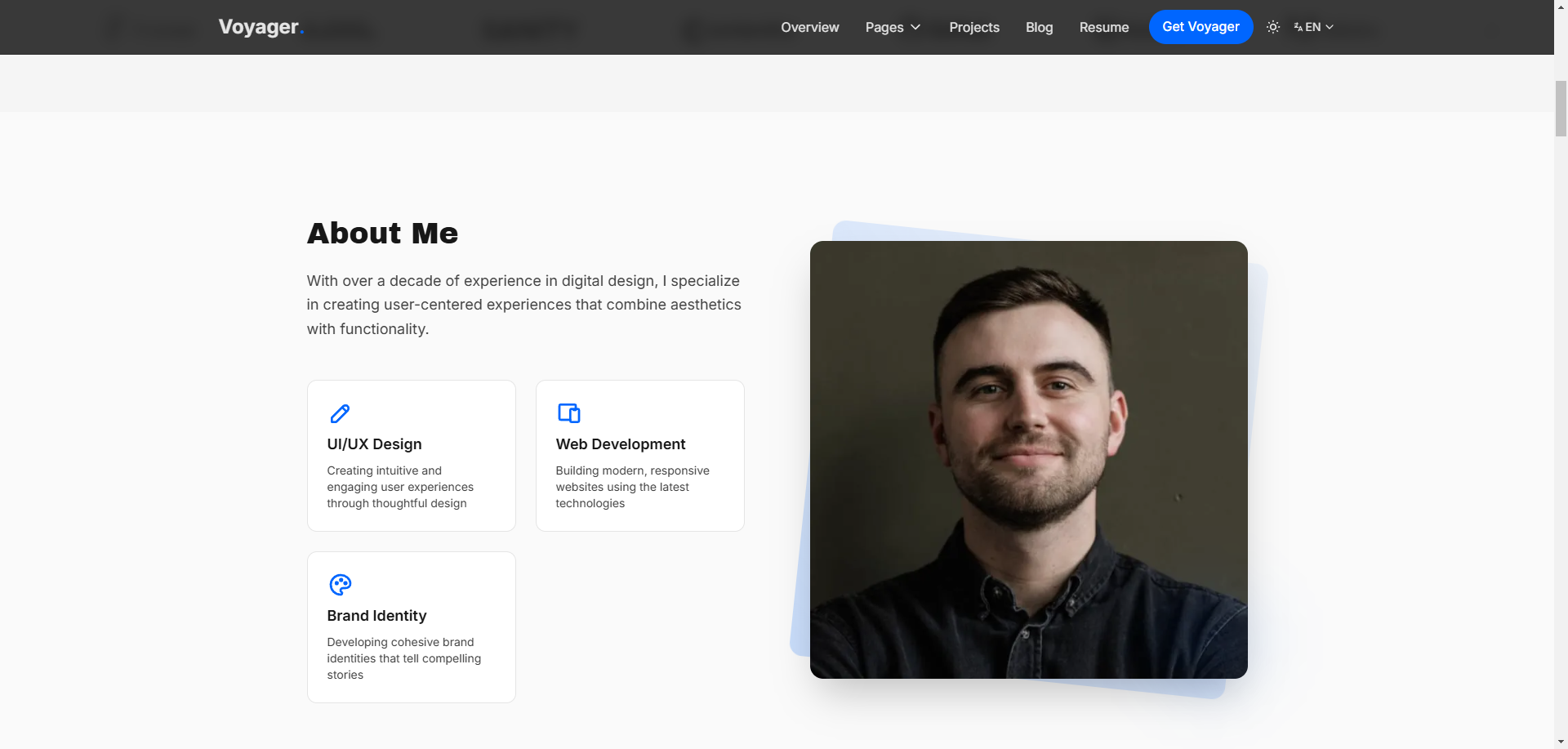Open the Resume nav link
Viewport: 1568px width, 749px height.
coord(1103,27)
